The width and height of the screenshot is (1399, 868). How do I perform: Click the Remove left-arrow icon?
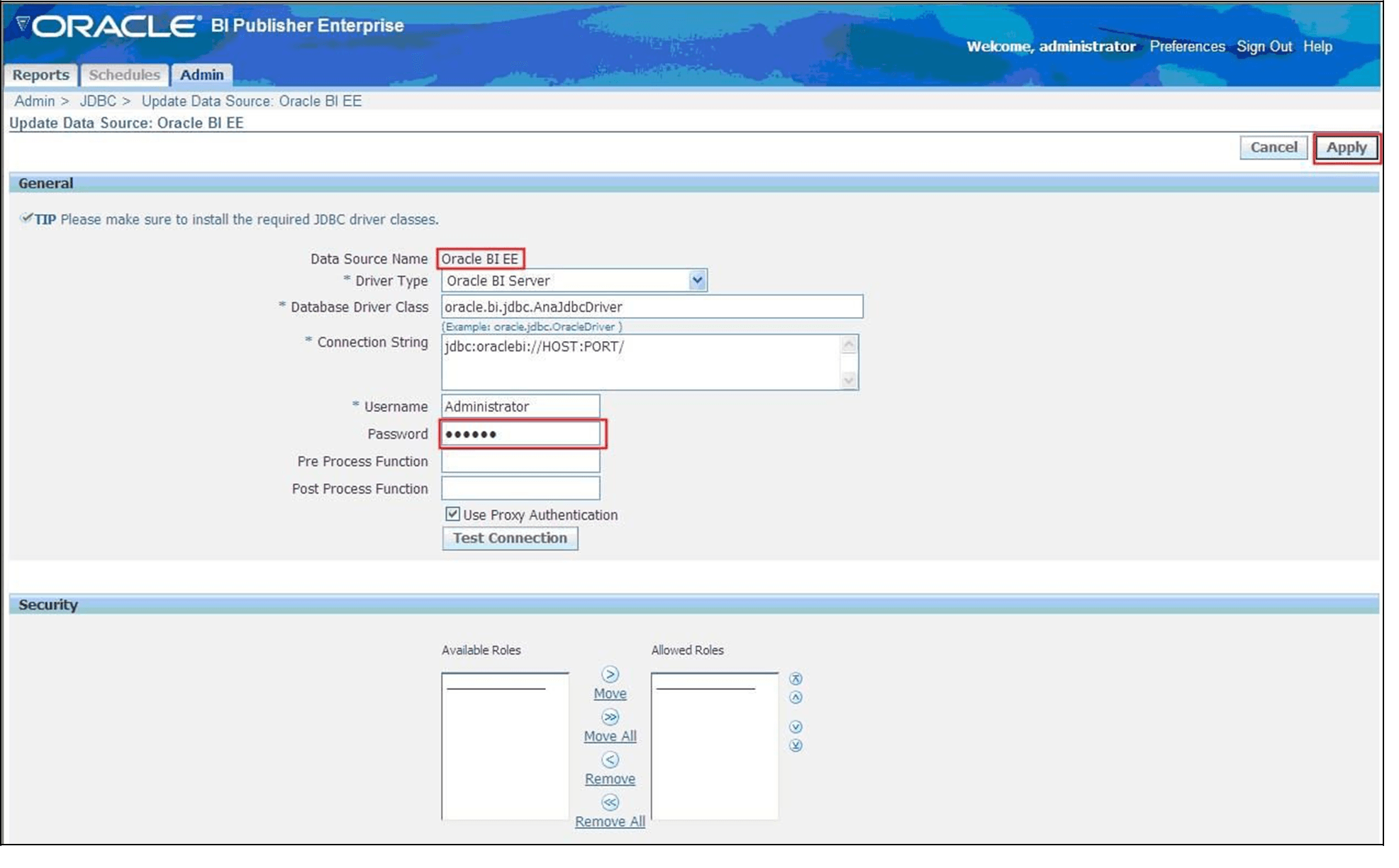coord(610,759)
